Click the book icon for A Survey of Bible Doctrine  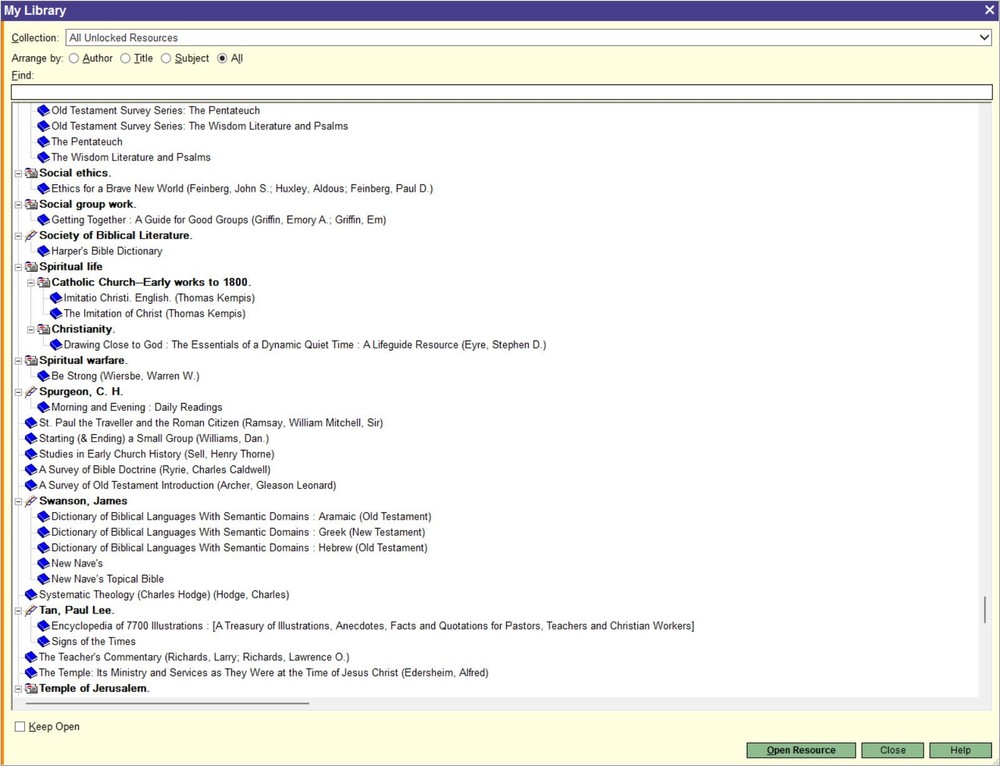(31, 470)
